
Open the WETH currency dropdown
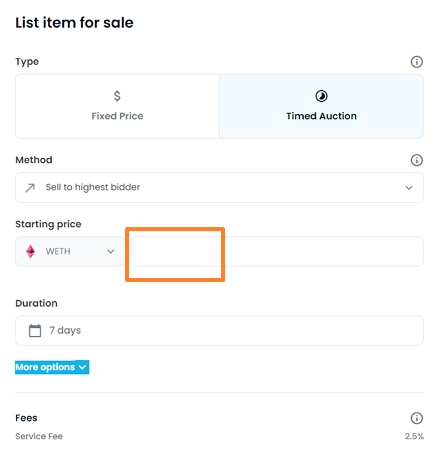click(x=70, y=251)
